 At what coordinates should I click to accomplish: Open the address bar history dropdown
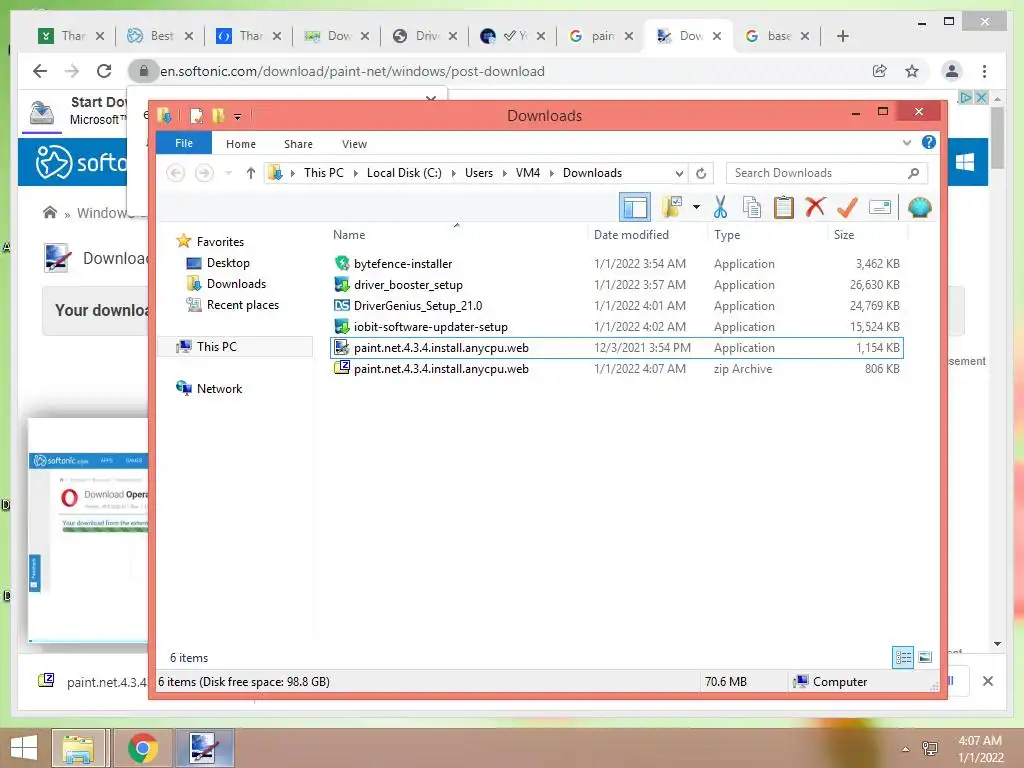679,173
